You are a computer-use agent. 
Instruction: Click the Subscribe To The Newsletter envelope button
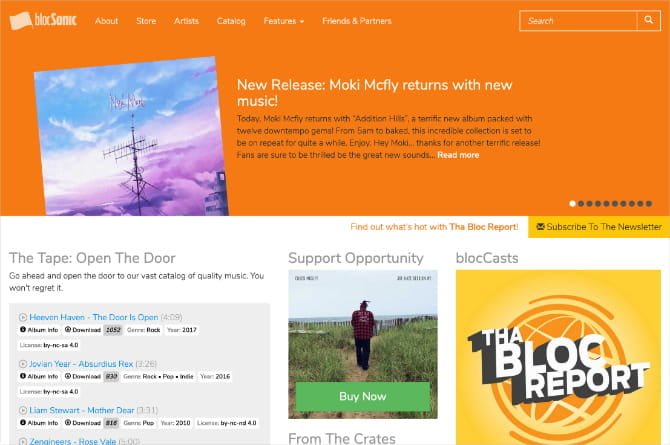pyautogui.click(x=599, y=227)
